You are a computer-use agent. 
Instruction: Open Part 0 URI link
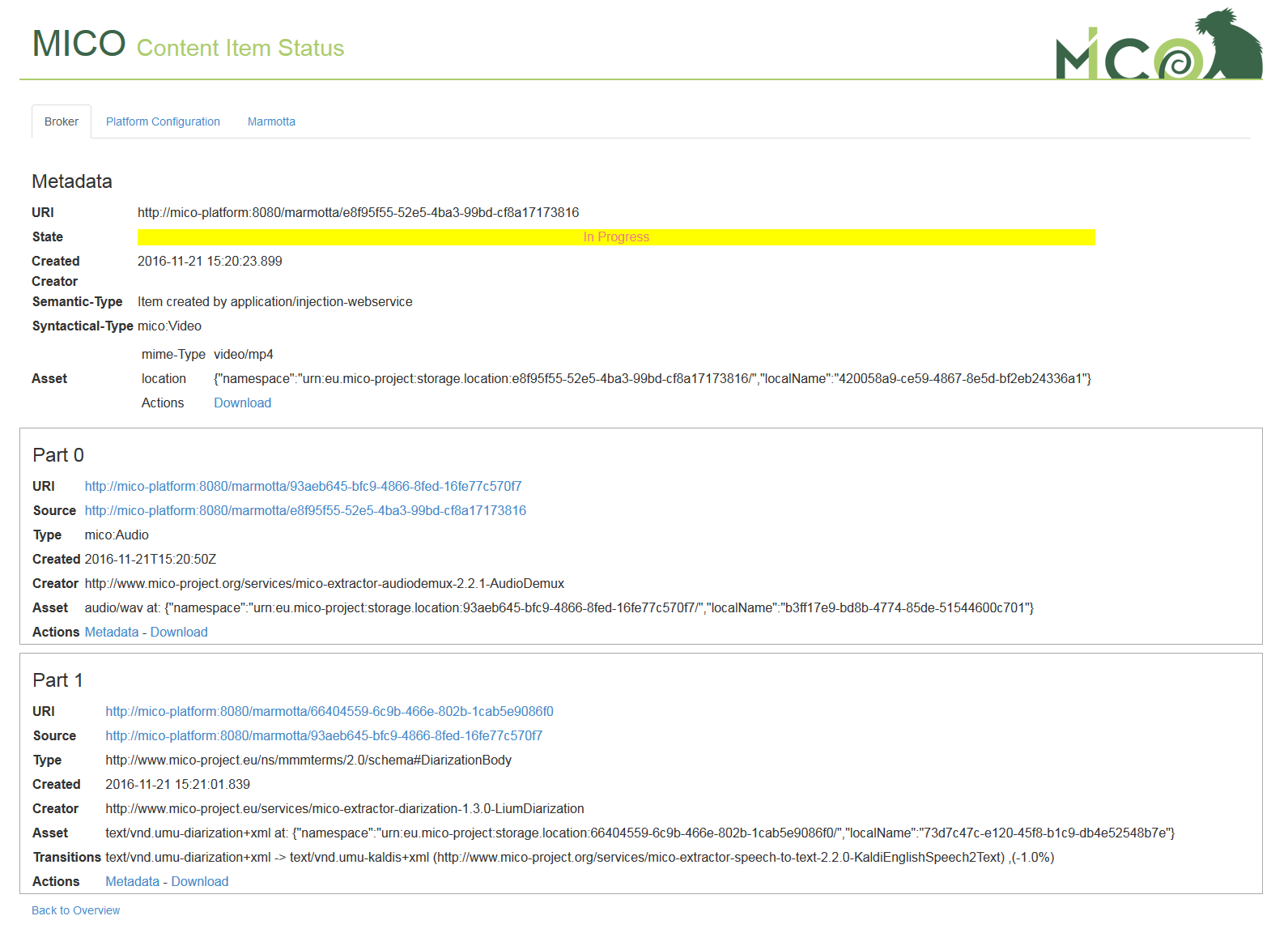[x=303, y=487]
